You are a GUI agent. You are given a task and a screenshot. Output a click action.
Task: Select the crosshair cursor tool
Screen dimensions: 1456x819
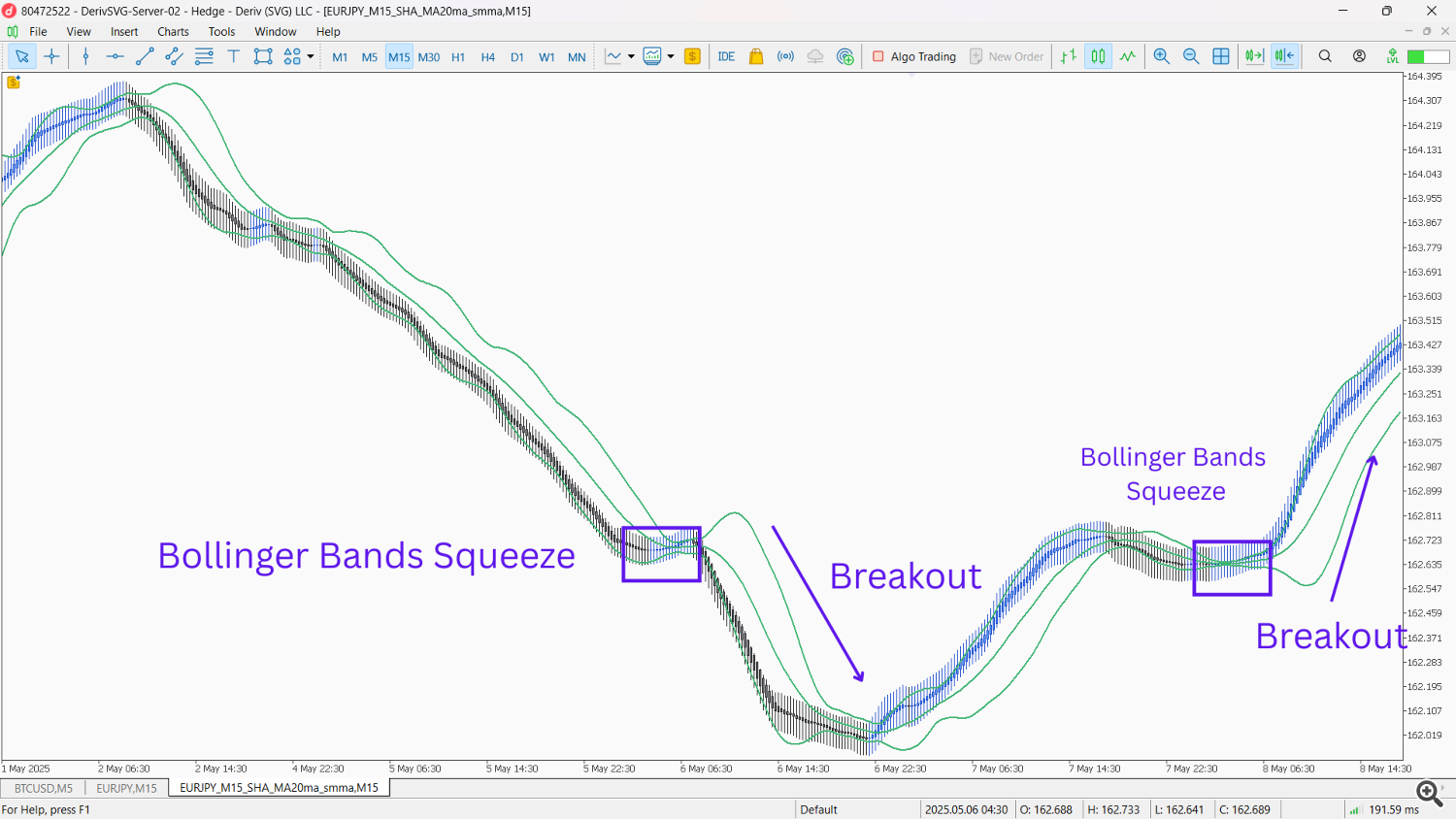52,56
